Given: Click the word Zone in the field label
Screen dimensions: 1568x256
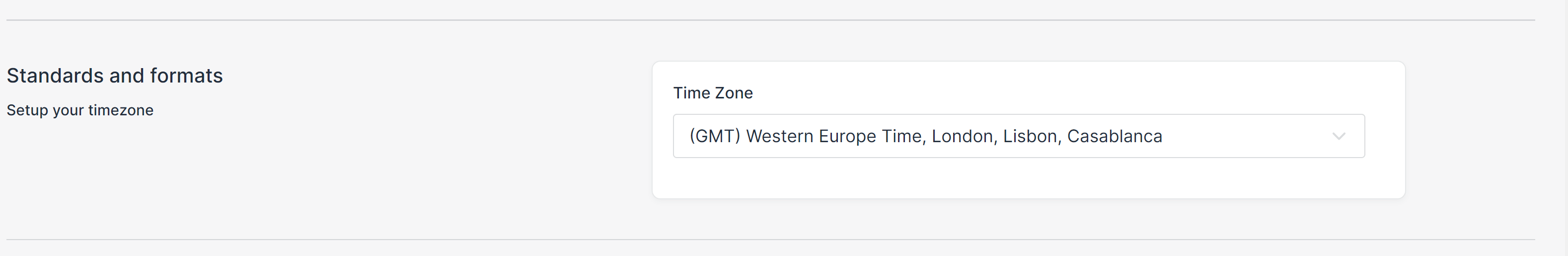Looking at the screenshot, I should [734, 92].
